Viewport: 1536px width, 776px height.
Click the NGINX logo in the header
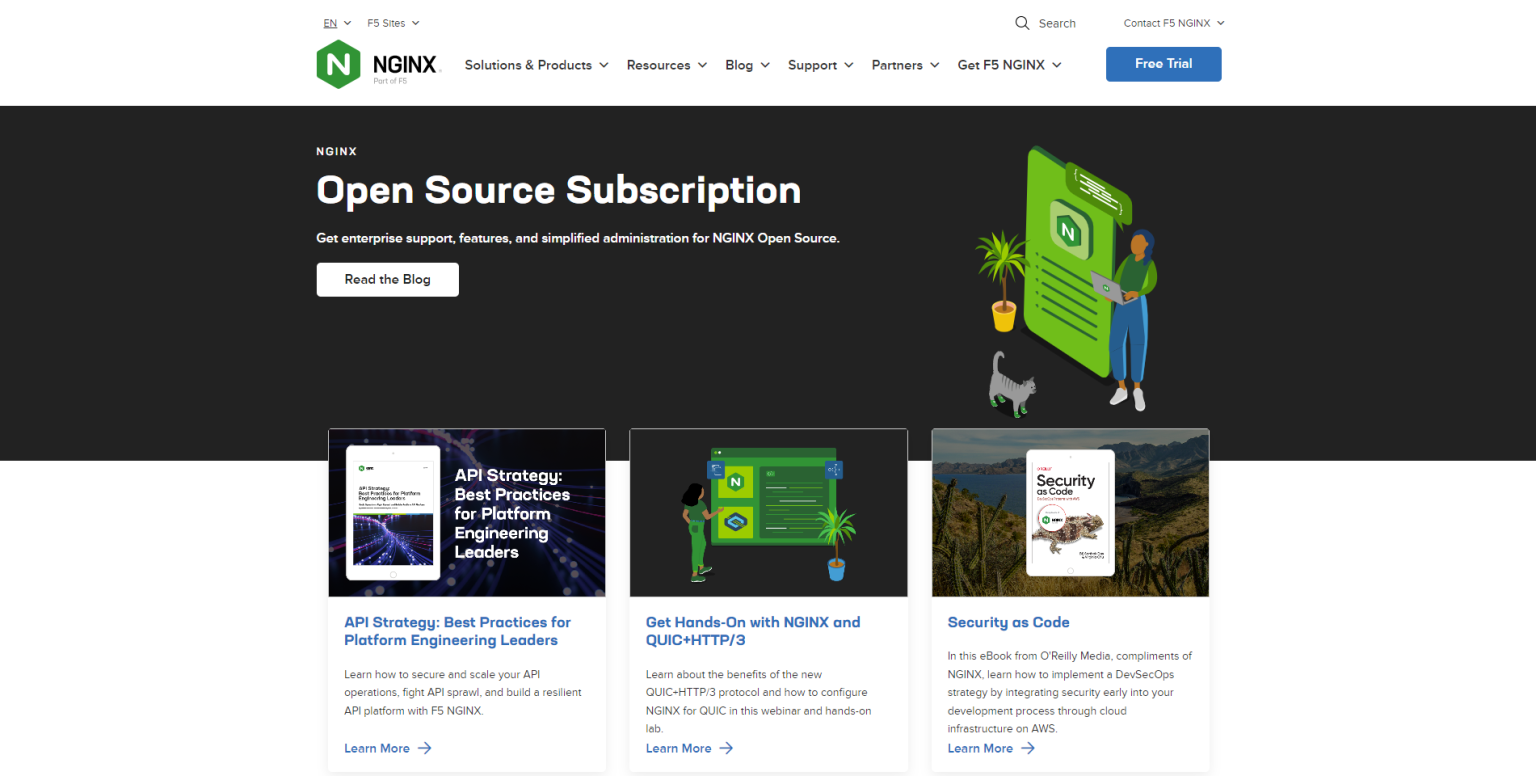pyautogui.click(x=377, y=65)
